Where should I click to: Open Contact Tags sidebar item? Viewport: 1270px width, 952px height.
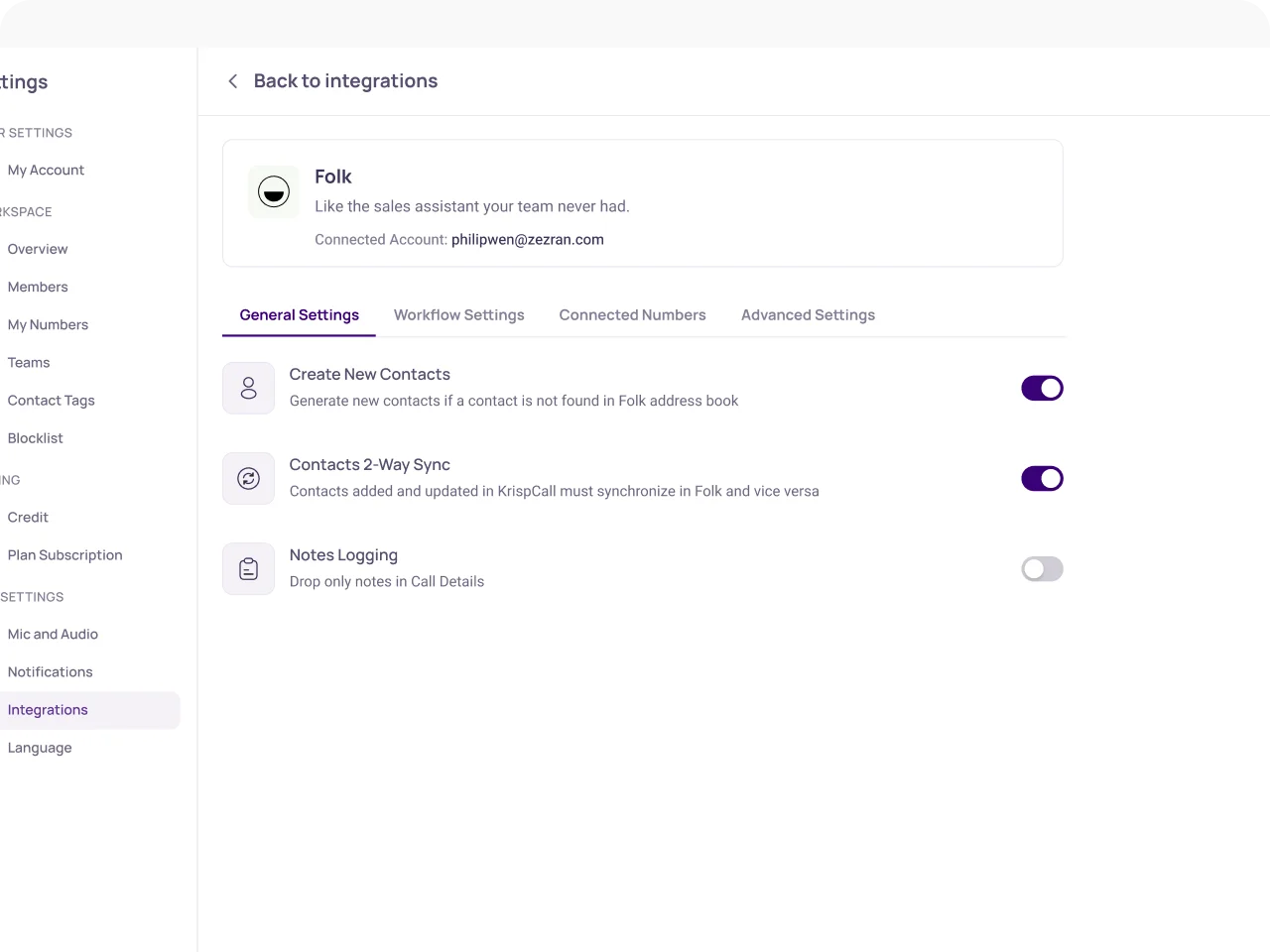click(52, 401)
